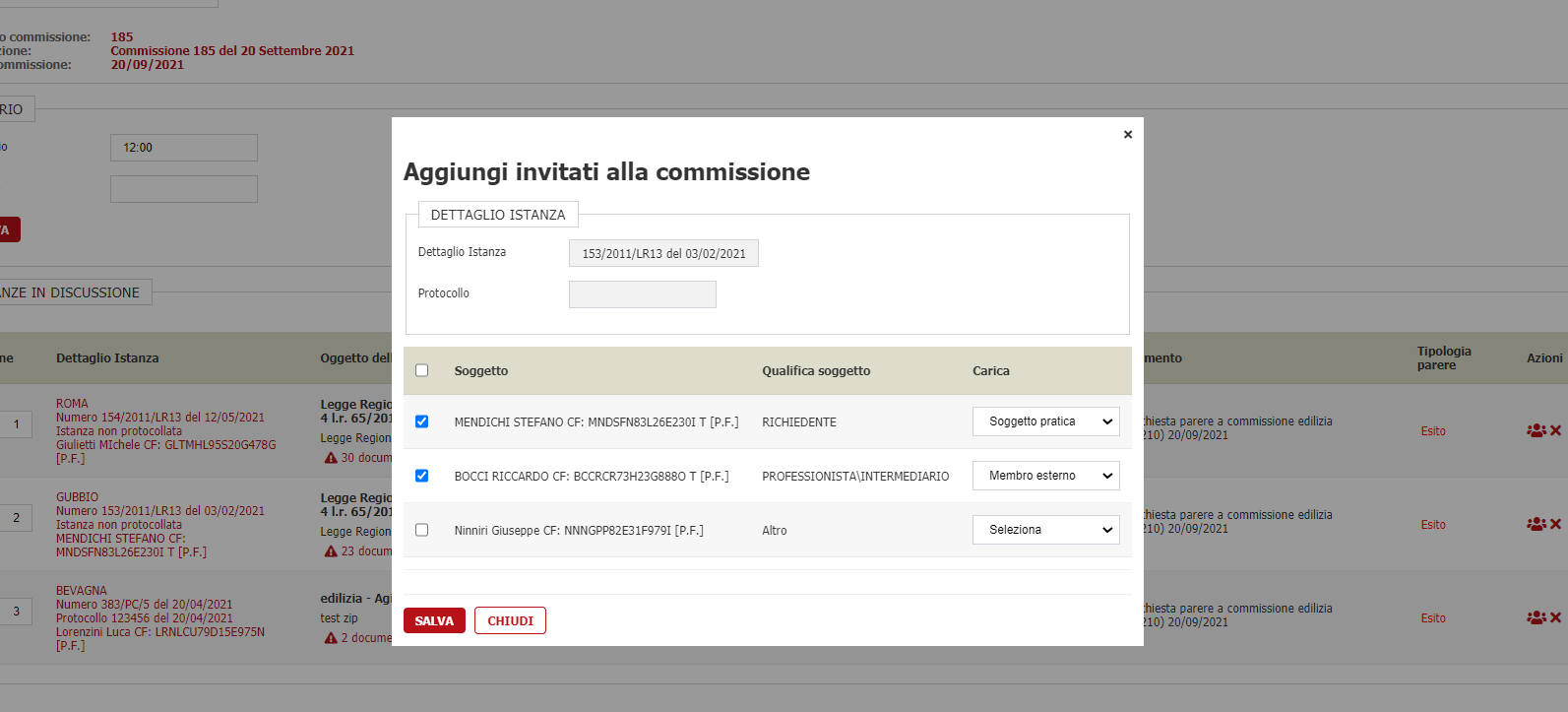Click the time field showing 12:00

coord(184,148)
